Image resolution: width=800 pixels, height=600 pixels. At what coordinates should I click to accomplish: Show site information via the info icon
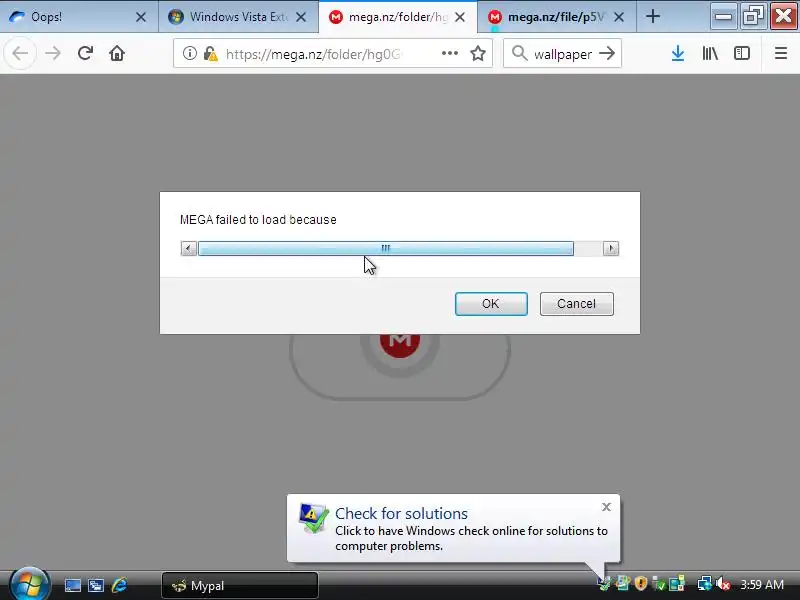[190, 53]
